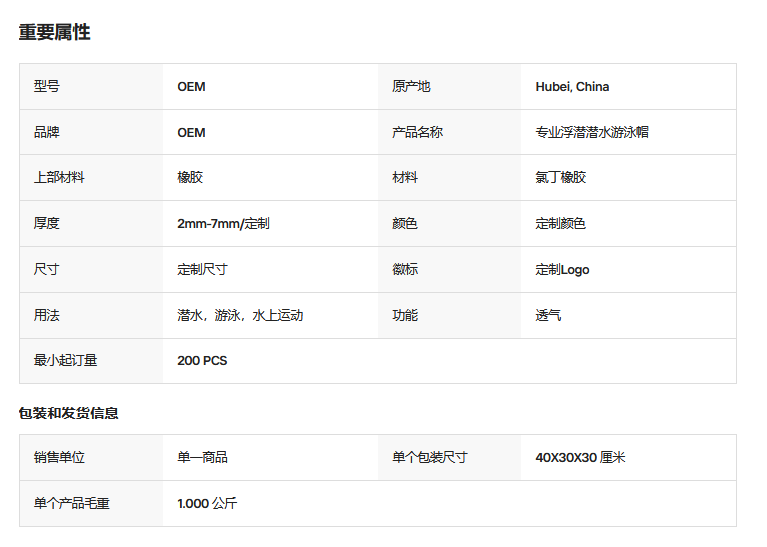
Task: Select the 单一商品 selling unit value
Action: pyautogui.click(x=202, y=457)
